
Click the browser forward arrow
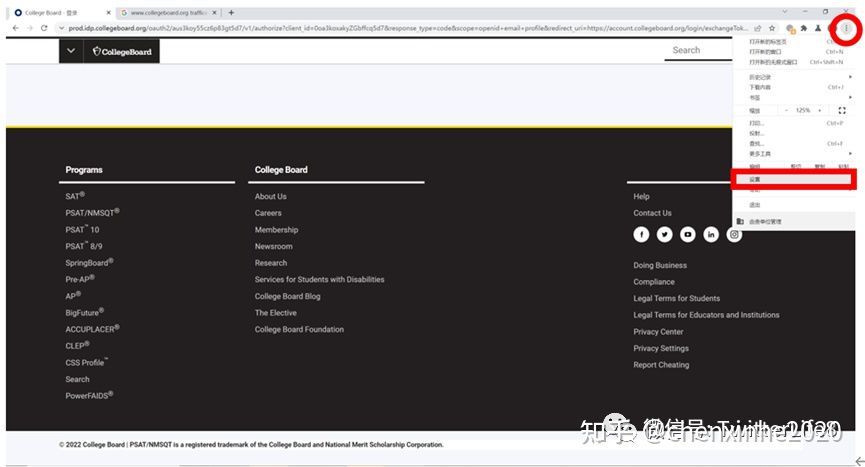pyautogui.click(x=30, y=28)
